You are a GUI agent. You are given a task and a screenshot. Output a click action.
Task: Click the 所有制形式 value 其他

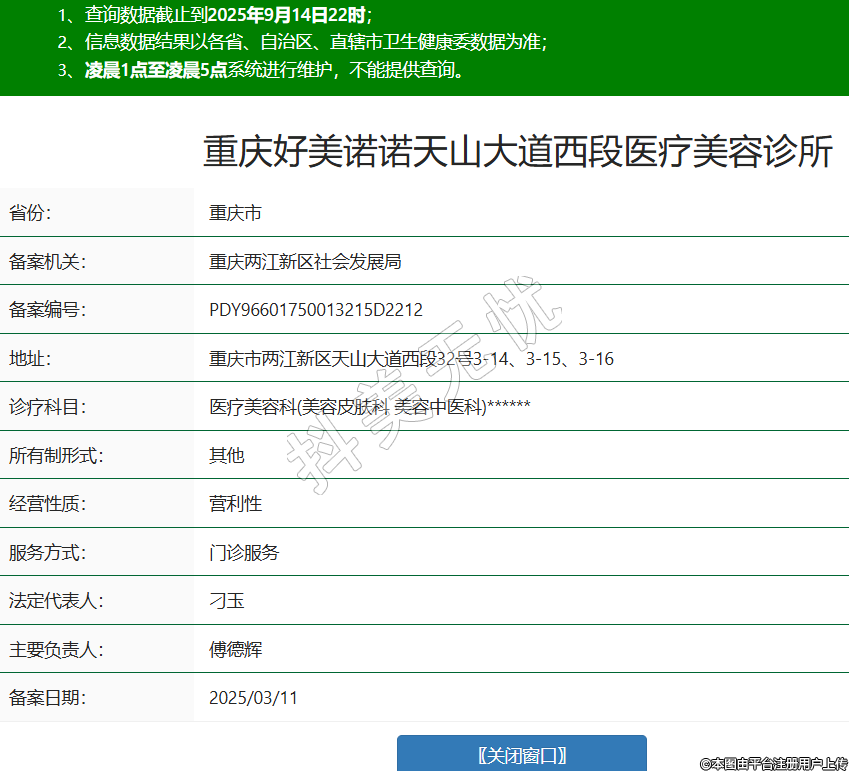click(226, 455)
